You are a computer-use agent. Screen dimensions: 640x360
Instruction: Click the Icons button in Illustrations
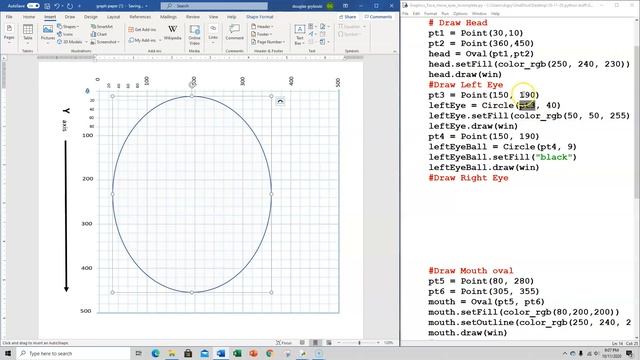65,34
